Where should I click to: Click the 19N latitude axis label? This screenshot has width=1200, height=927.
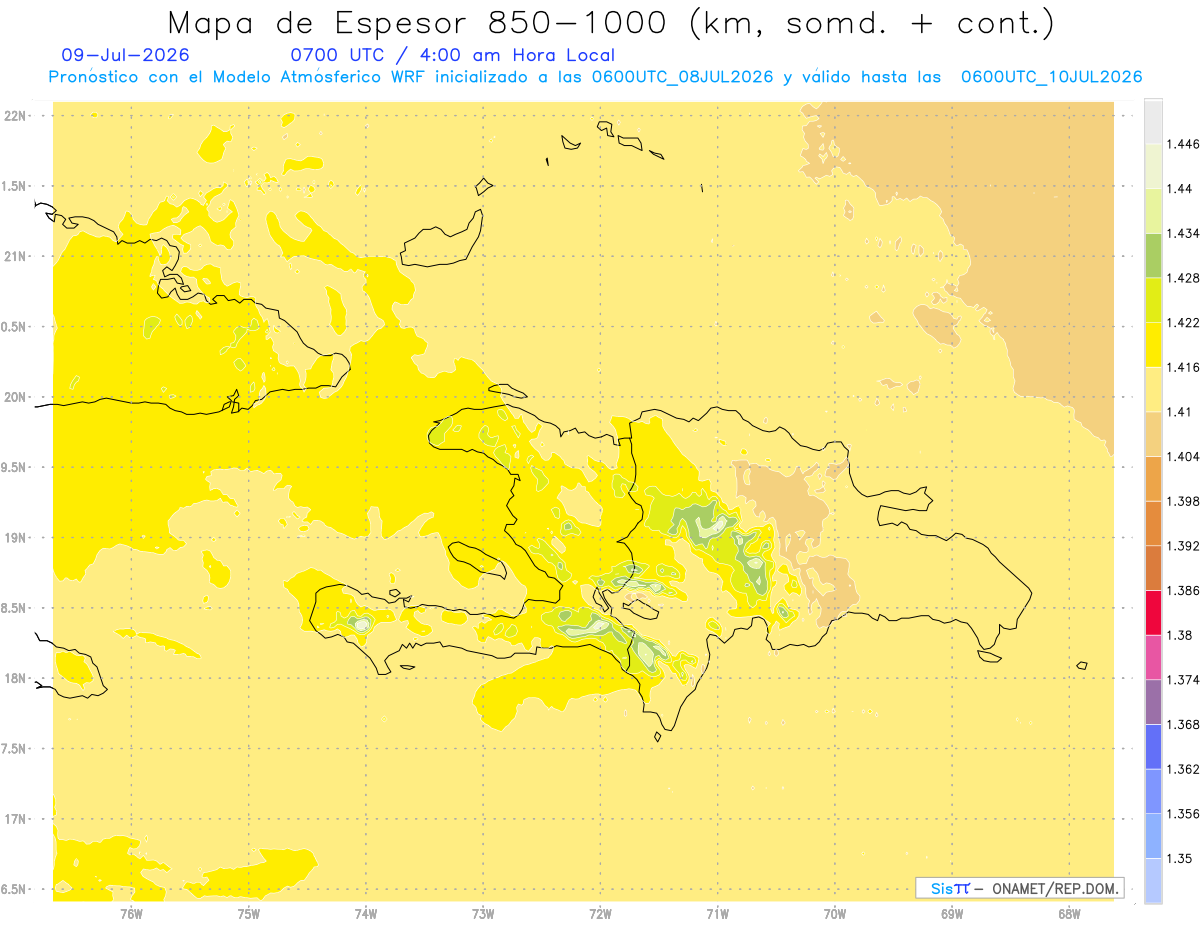pos(16,538)
